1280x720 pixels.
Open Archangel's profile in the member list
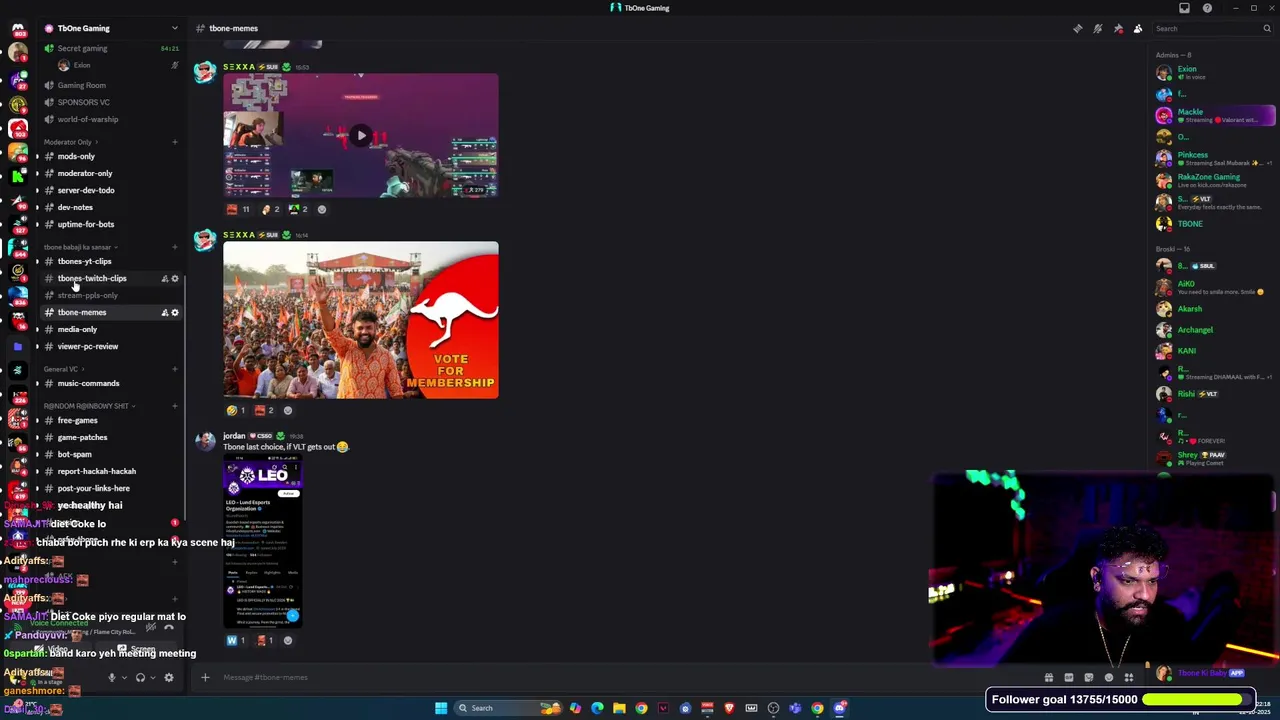1213,330
